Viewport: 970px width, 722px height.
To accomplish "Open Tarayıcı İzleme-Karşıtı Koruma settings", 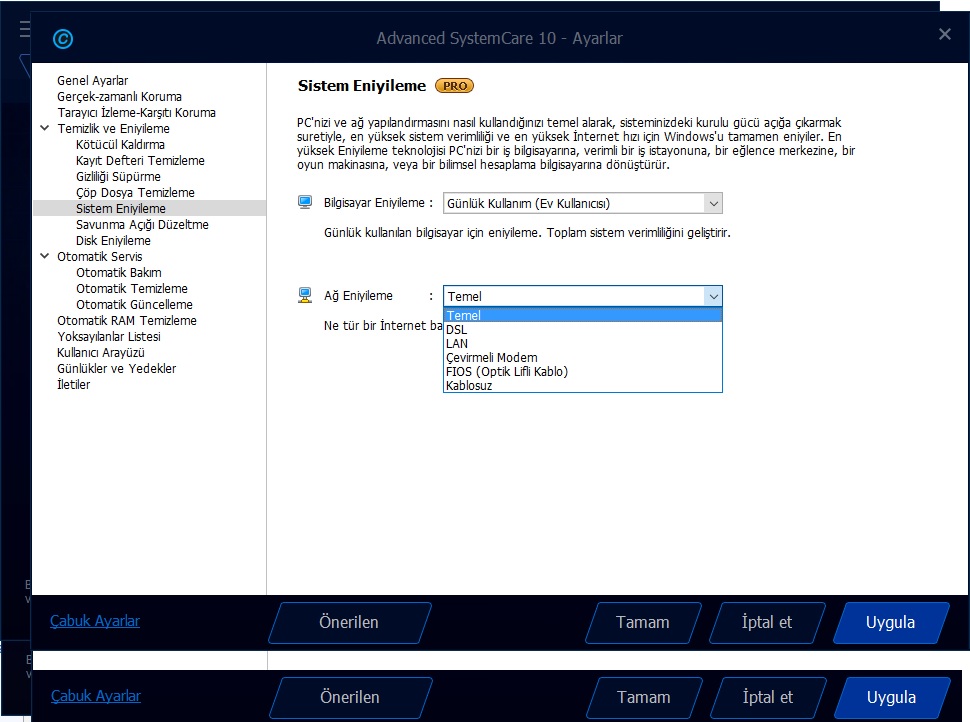I will (x=137, y=113).
